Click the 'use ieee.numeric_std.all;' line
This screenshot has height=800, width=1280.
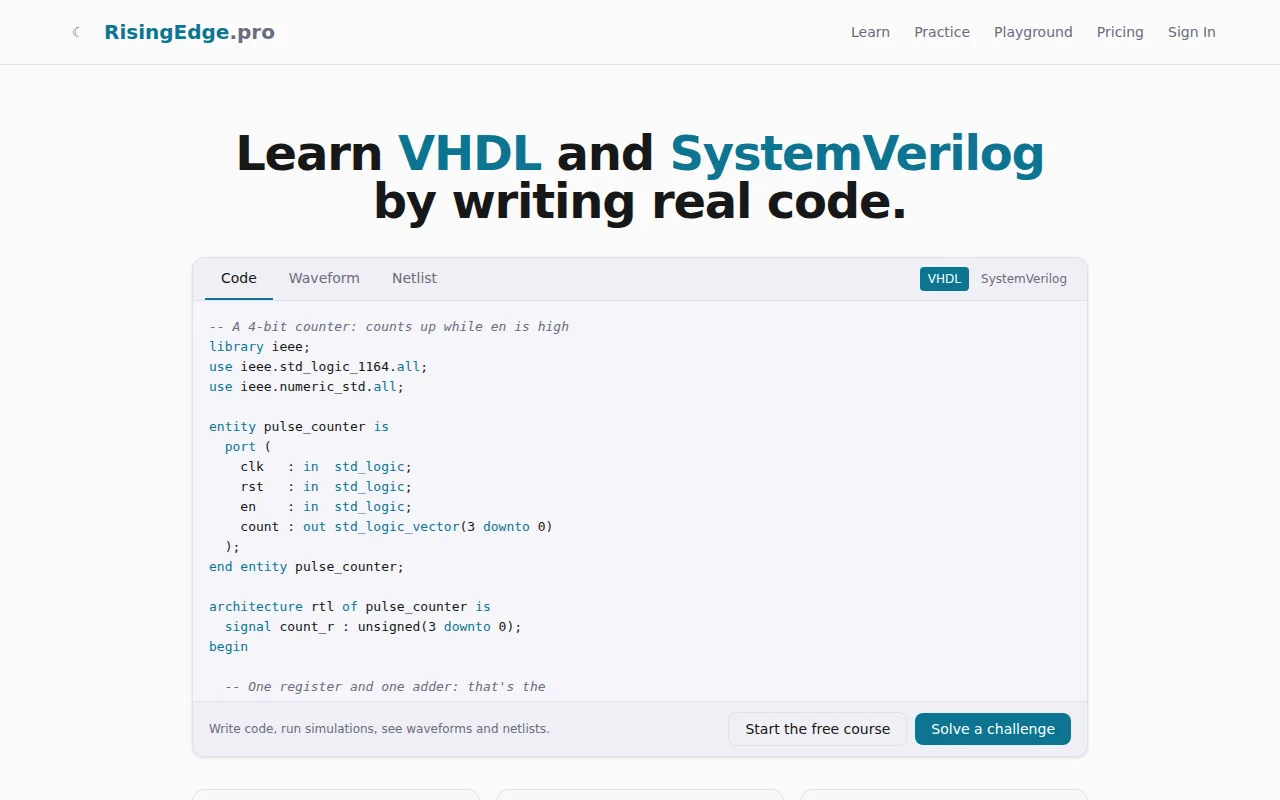pyautogui.click(x=307, y=387)
